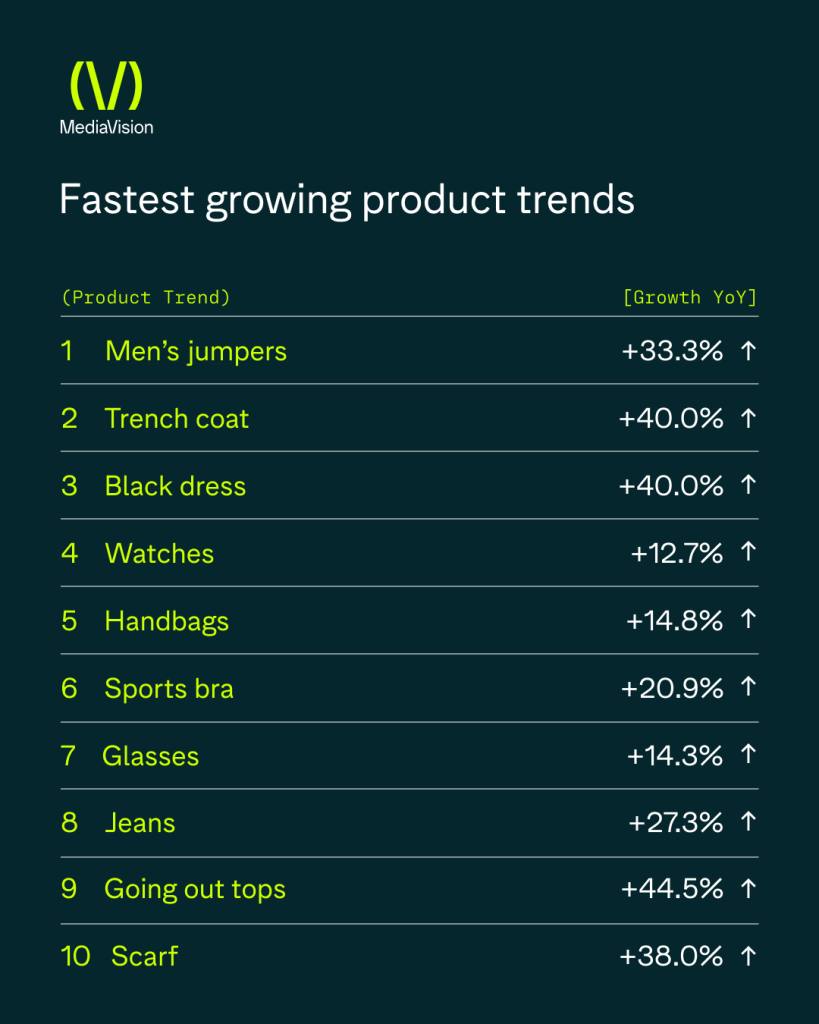Click the up arrow beside +20.9%
This screenshot has width=819, height=1024.
pos(748,686)
